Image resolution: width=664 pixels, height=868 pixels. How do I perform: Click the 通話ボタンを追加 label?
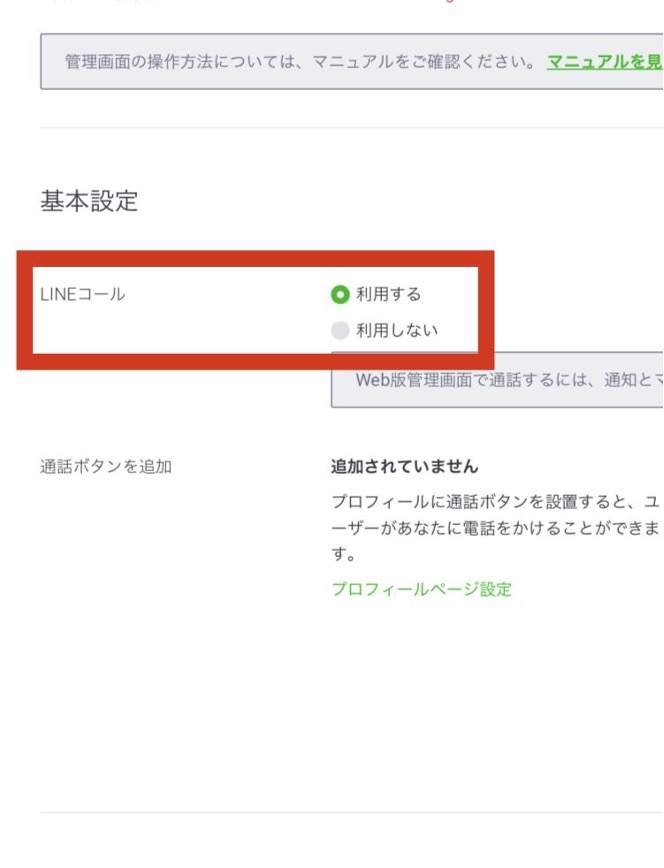pyautogui.click(x=106, y=466)
